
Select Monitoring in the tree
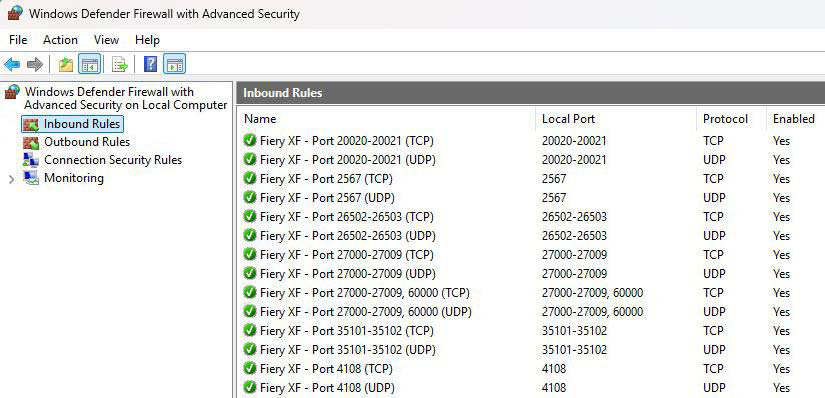74,178
